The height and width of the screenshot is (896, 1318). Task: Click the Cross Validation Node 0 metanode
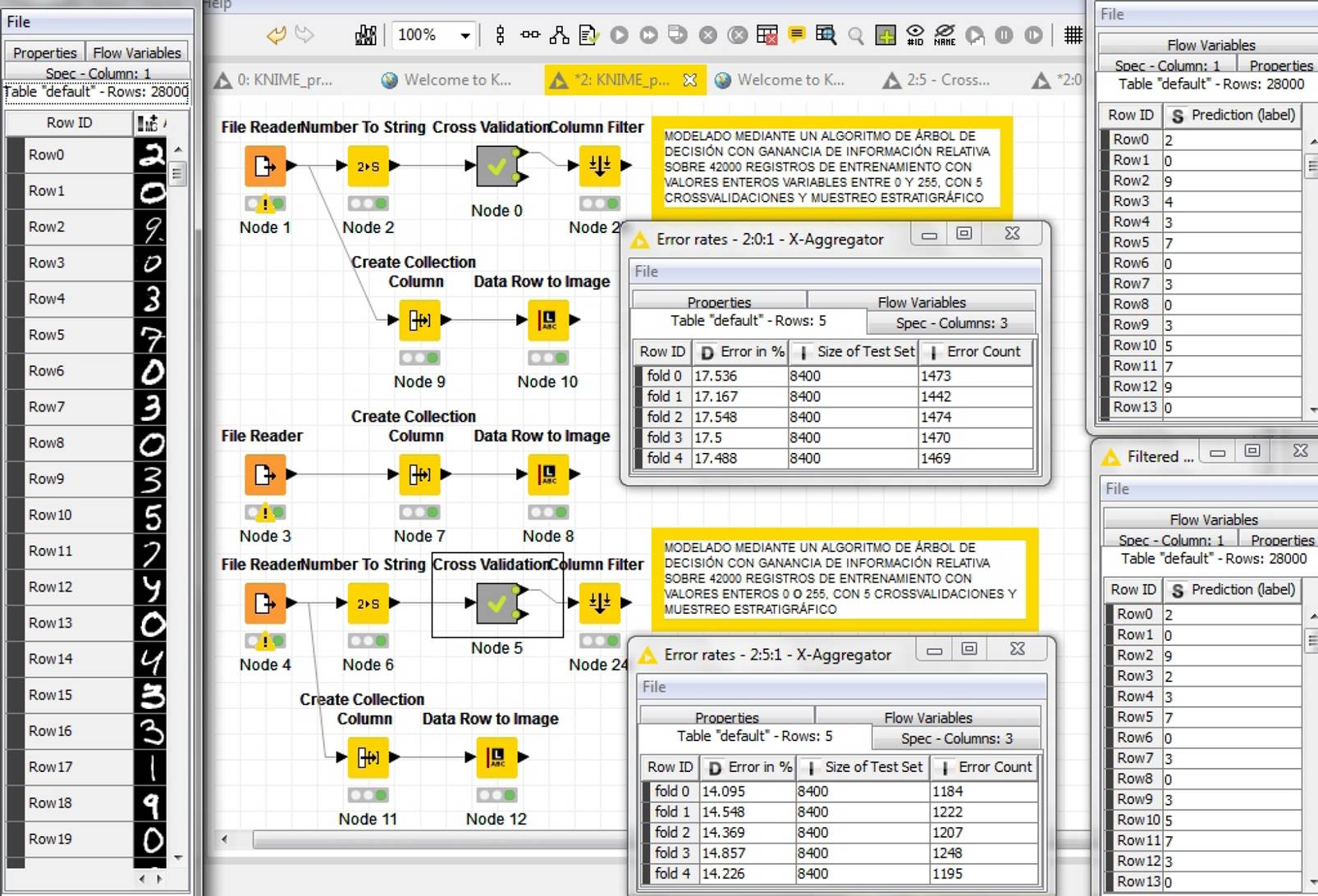pyautogui.click(x=497, y=167)
